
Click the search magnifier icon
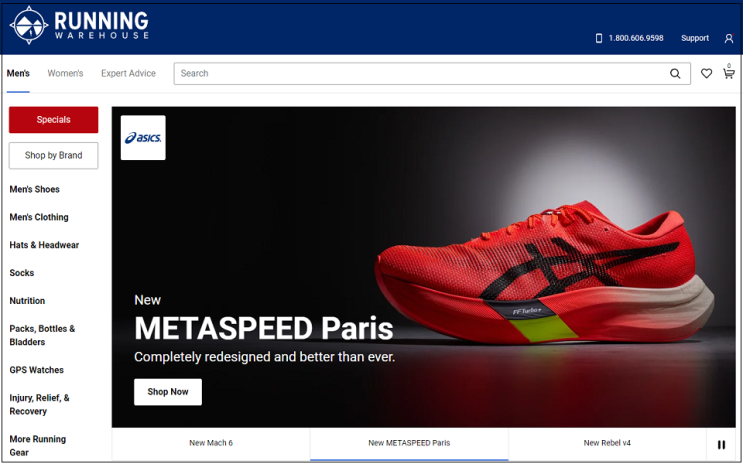pyautogui.click(x=675, y=73)
